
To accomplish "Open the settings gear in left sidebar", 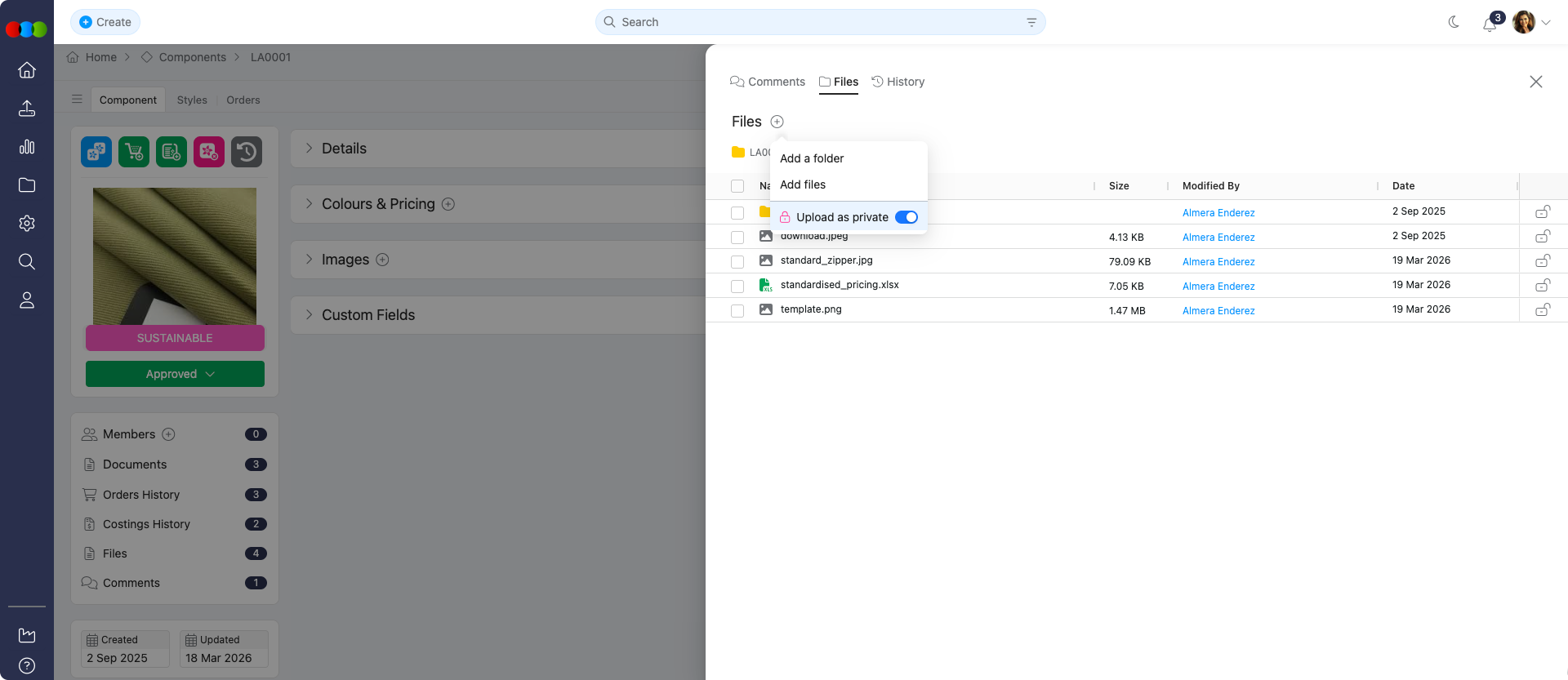I will tap(27, 224).
